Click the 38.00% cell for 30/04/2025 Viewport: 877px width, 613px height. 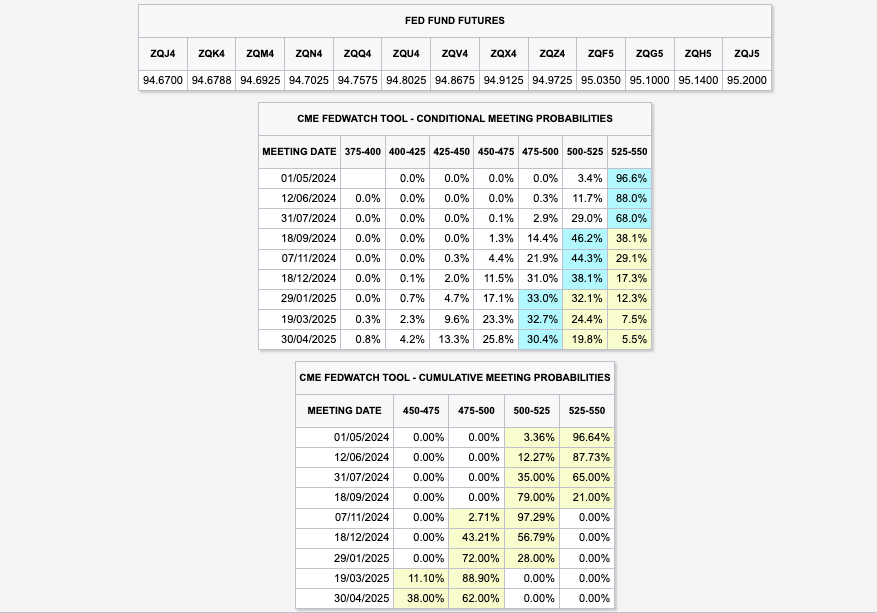click(x=421, y=598)
